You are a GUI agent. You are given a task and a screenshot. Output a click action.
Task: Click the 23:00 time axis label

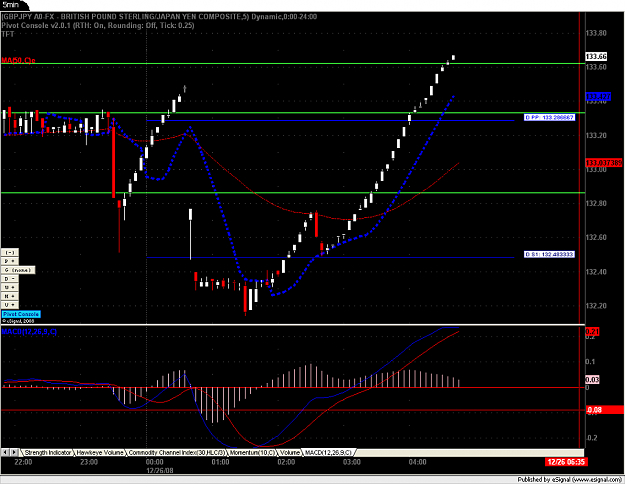click(x=89, y=462)
